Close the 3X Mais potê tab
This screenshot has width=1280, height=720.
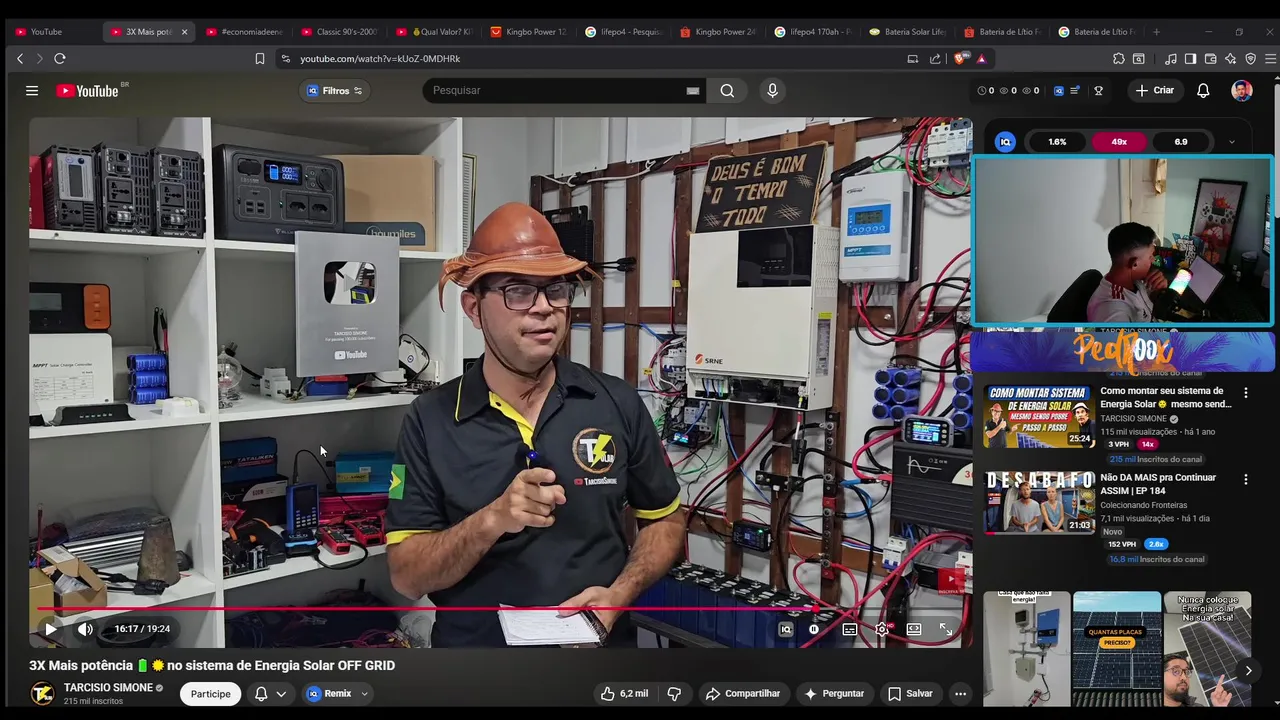(x=184, y=32)
